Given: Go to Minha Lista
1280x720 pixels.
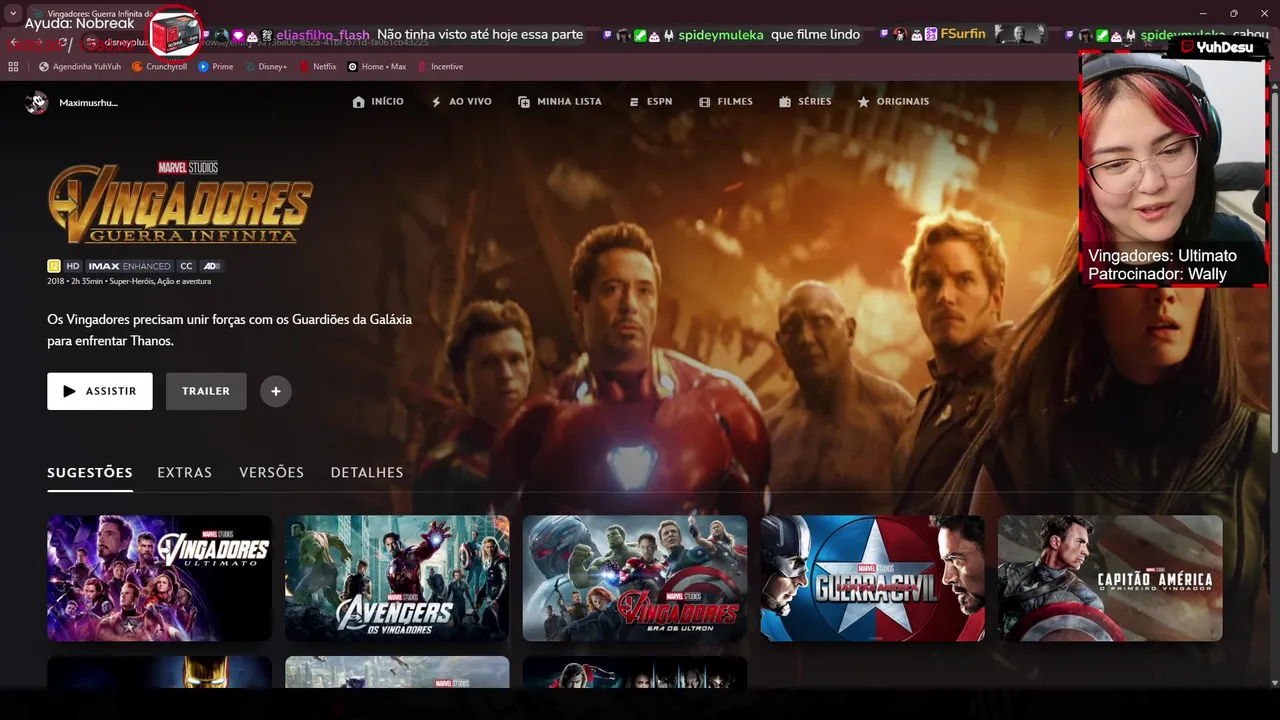Looking at the screenshot, I should [x=560, y=102].
